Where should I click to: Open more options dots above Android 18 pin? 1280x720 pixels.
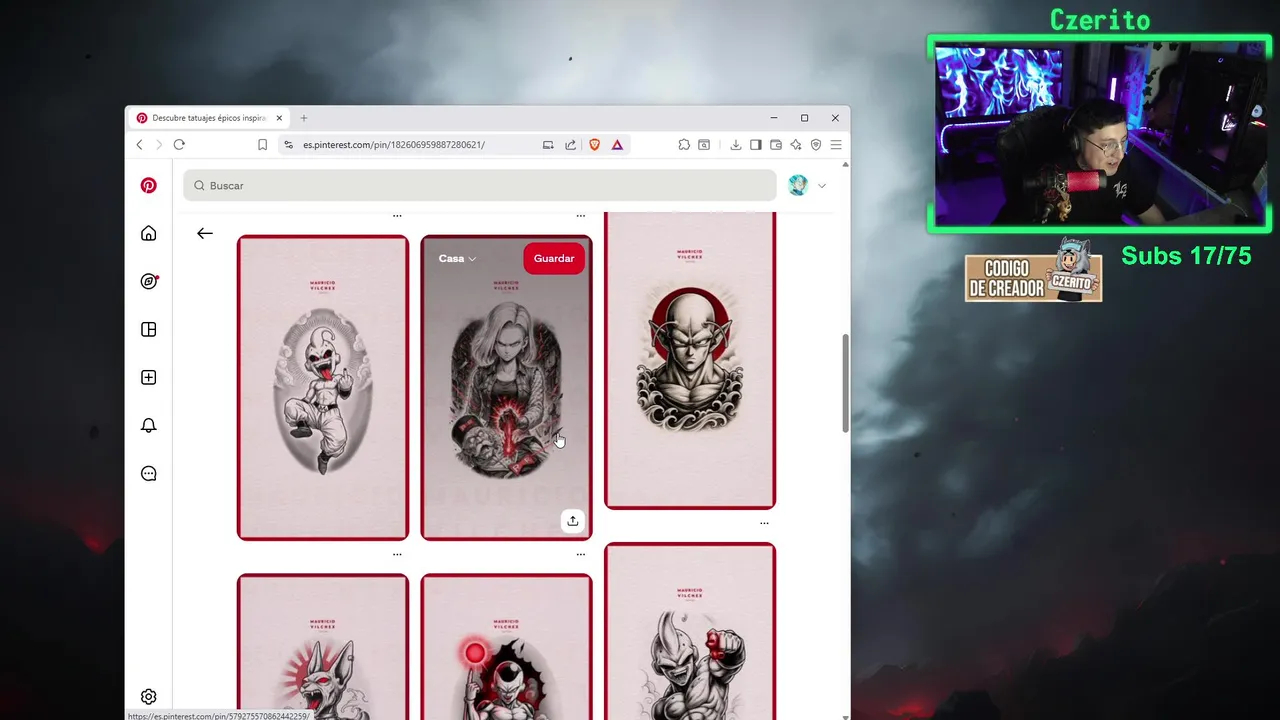[581, 216]
